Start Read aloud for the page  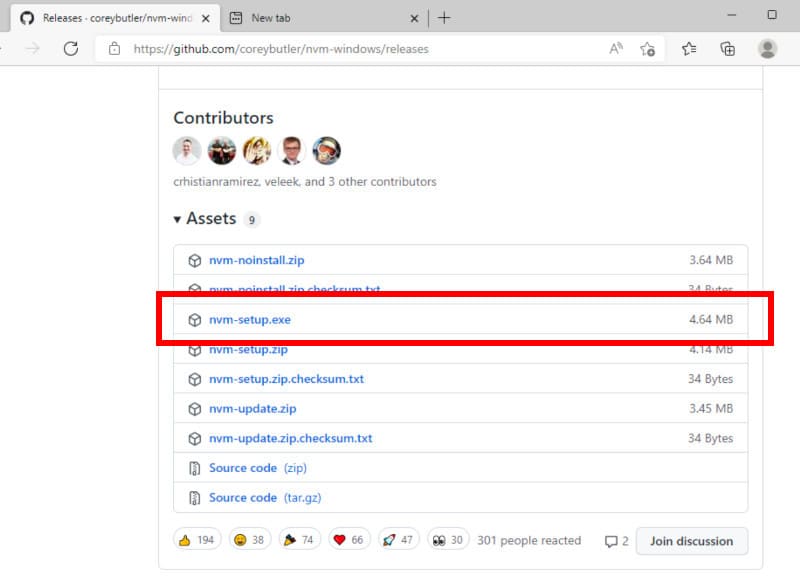pos(616,47)
